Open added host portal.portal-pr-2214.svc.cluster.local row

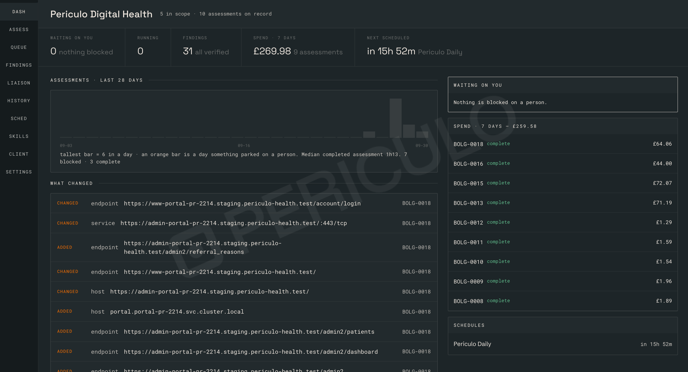[244, 312]
